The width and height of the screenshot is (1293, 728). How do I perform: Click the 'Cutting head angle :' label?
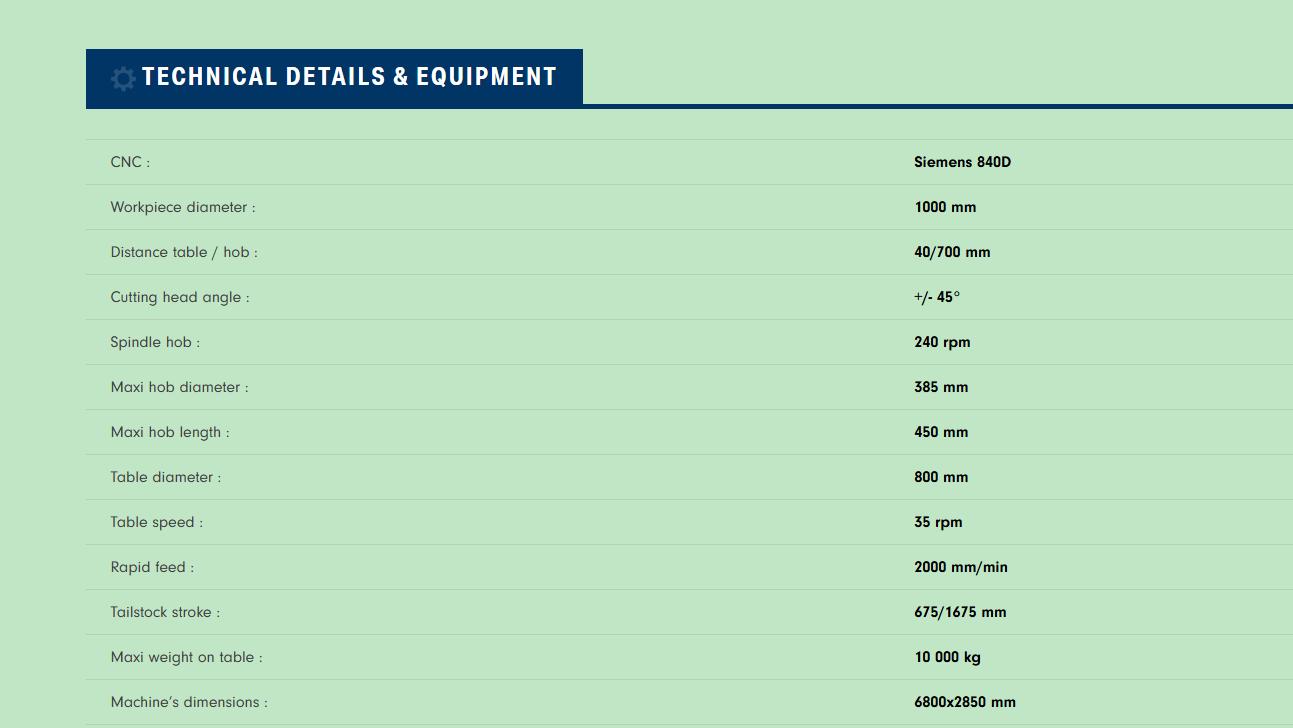[180, 297]
